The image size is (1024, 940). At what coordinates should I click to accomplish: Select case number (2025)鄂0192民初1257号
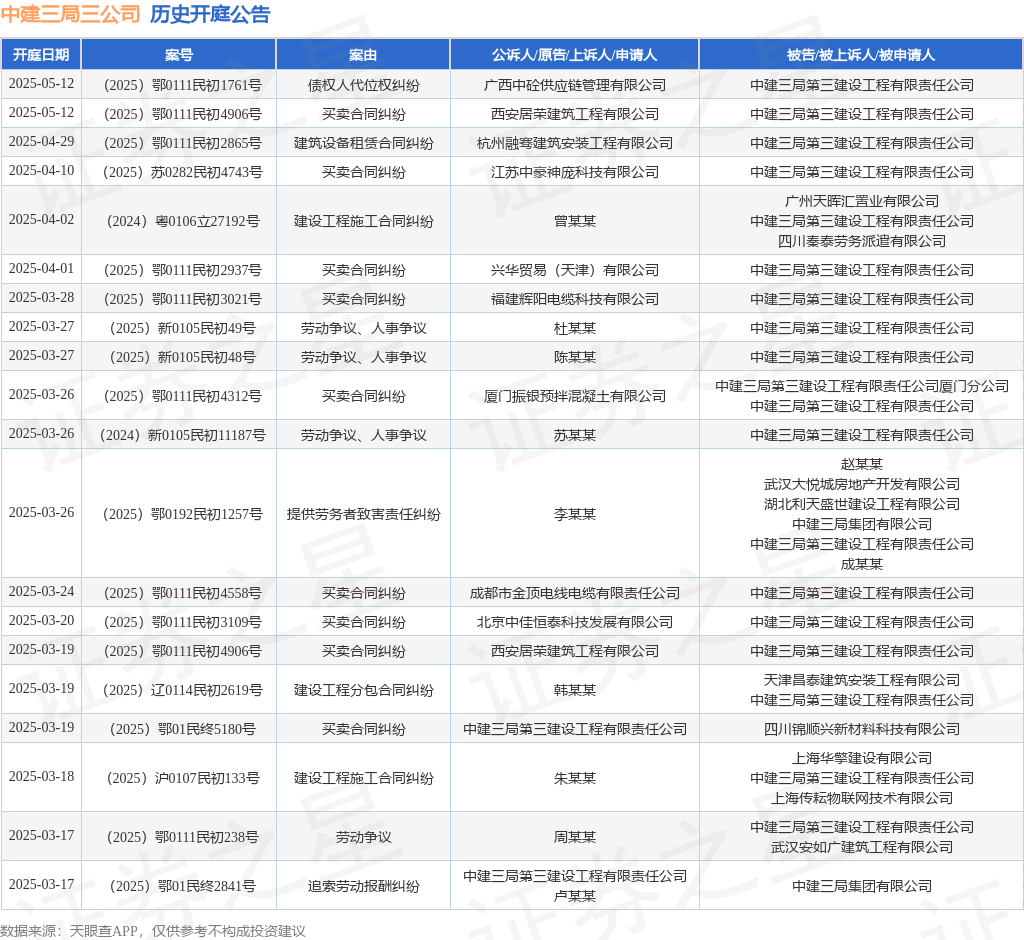pos(179,514)
